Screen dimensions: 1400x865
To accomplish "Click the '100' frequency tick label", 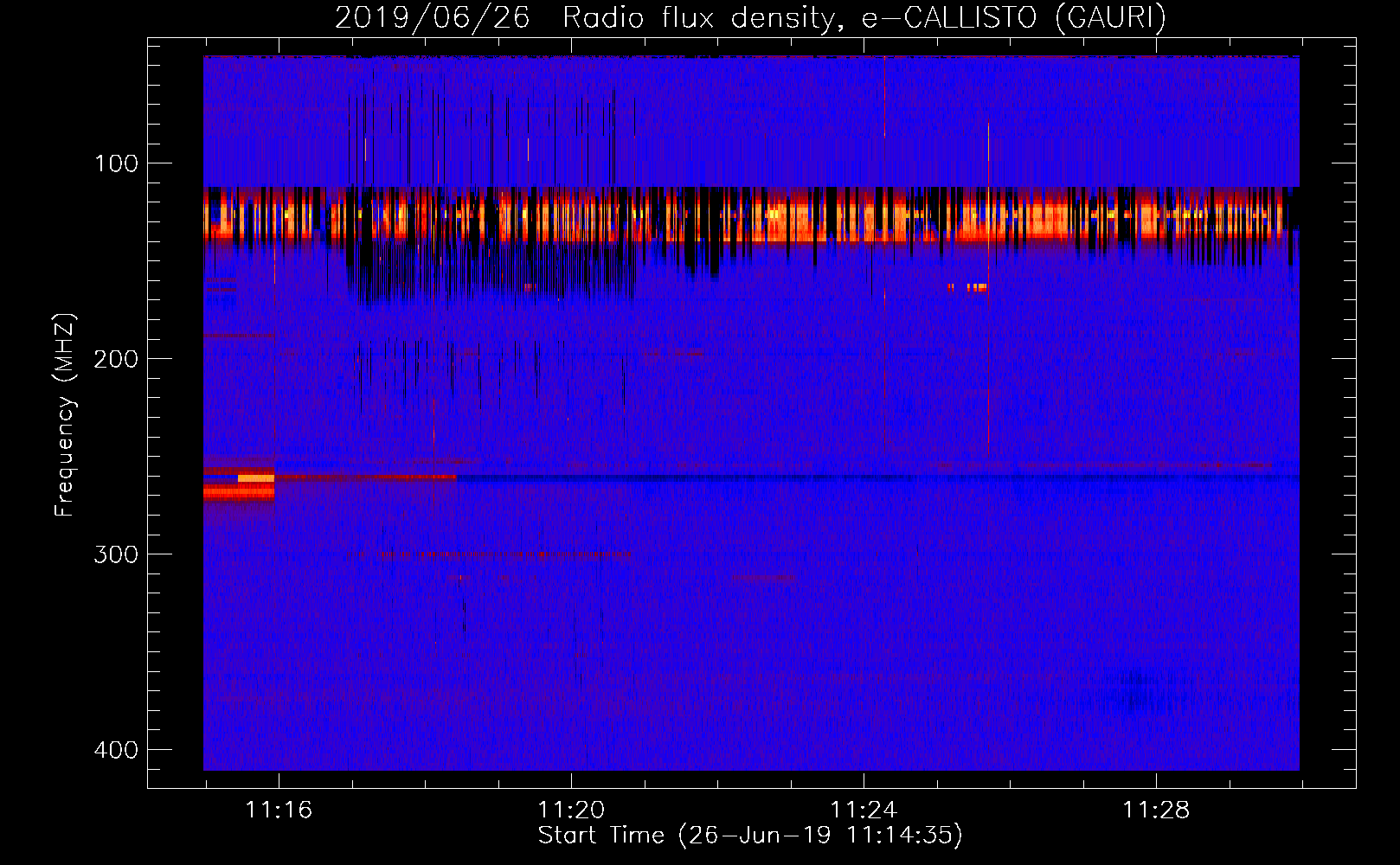I will tap(116, 163).
